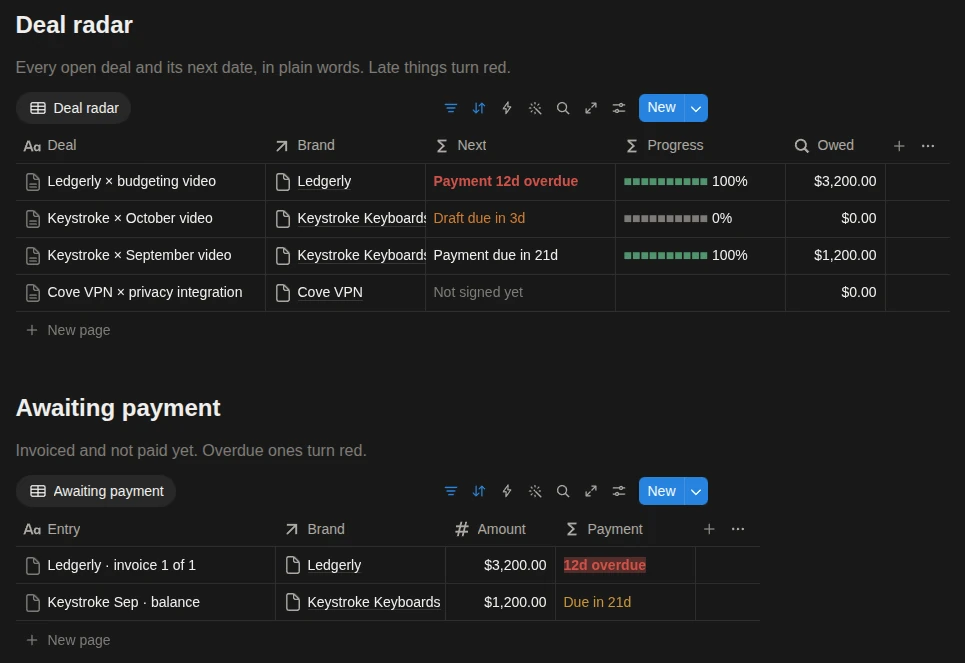Click page icon of Keystroke Sep · balance

pyautogui.click(x=33, y=602)
